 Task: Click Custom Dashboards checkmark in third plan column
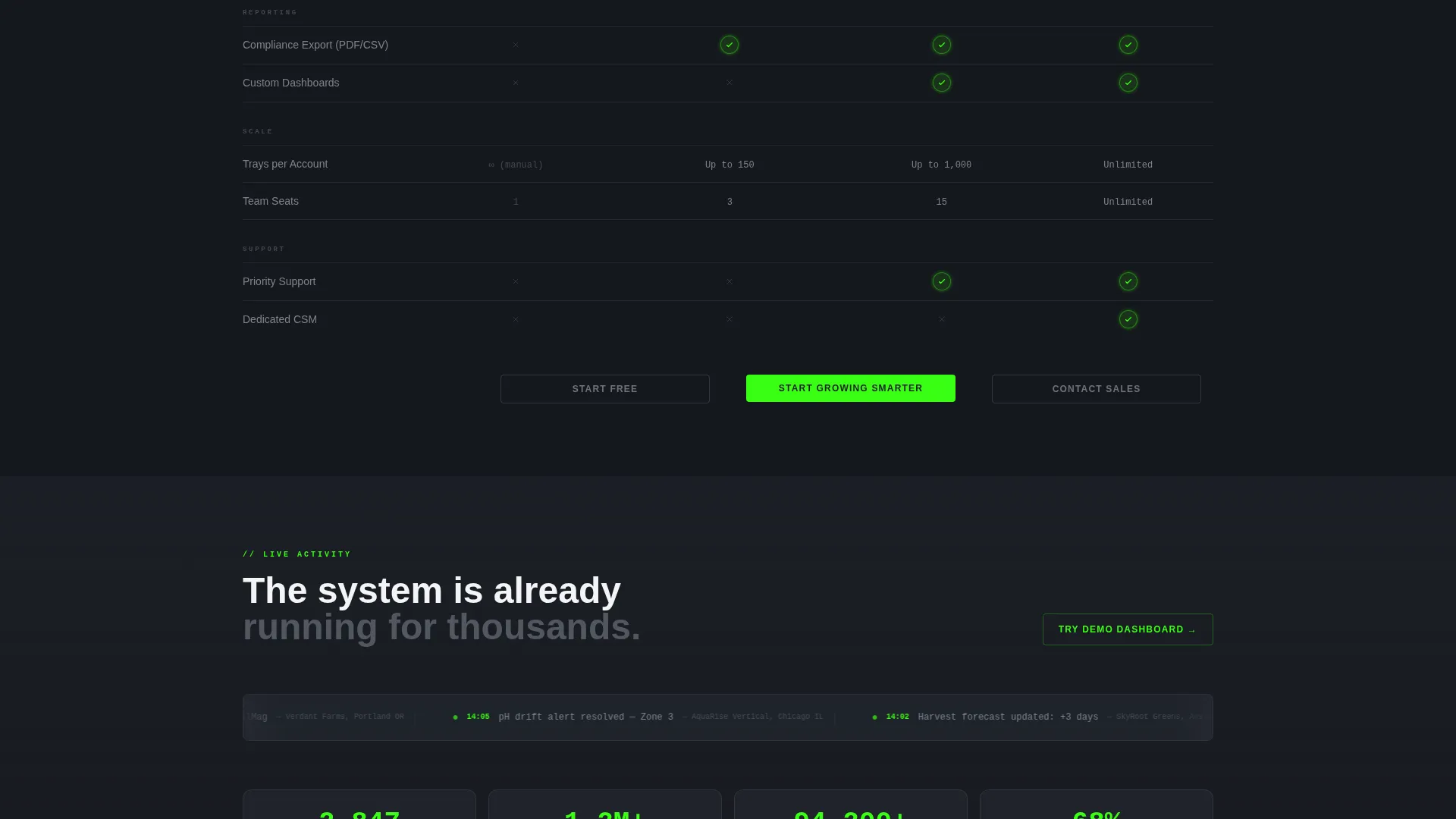tap(942, 83)
